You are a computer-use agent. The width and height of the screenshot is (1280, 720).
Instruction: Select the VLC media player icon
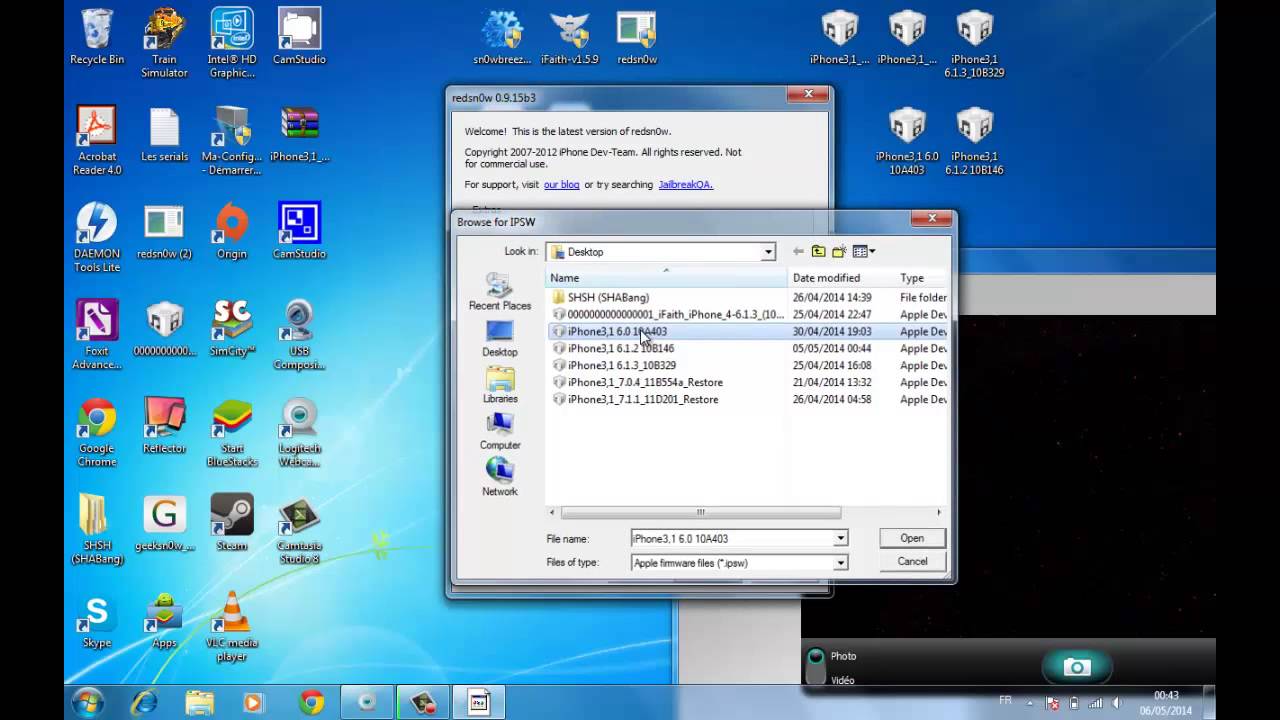pyautogui.click(x=232, y=626)
